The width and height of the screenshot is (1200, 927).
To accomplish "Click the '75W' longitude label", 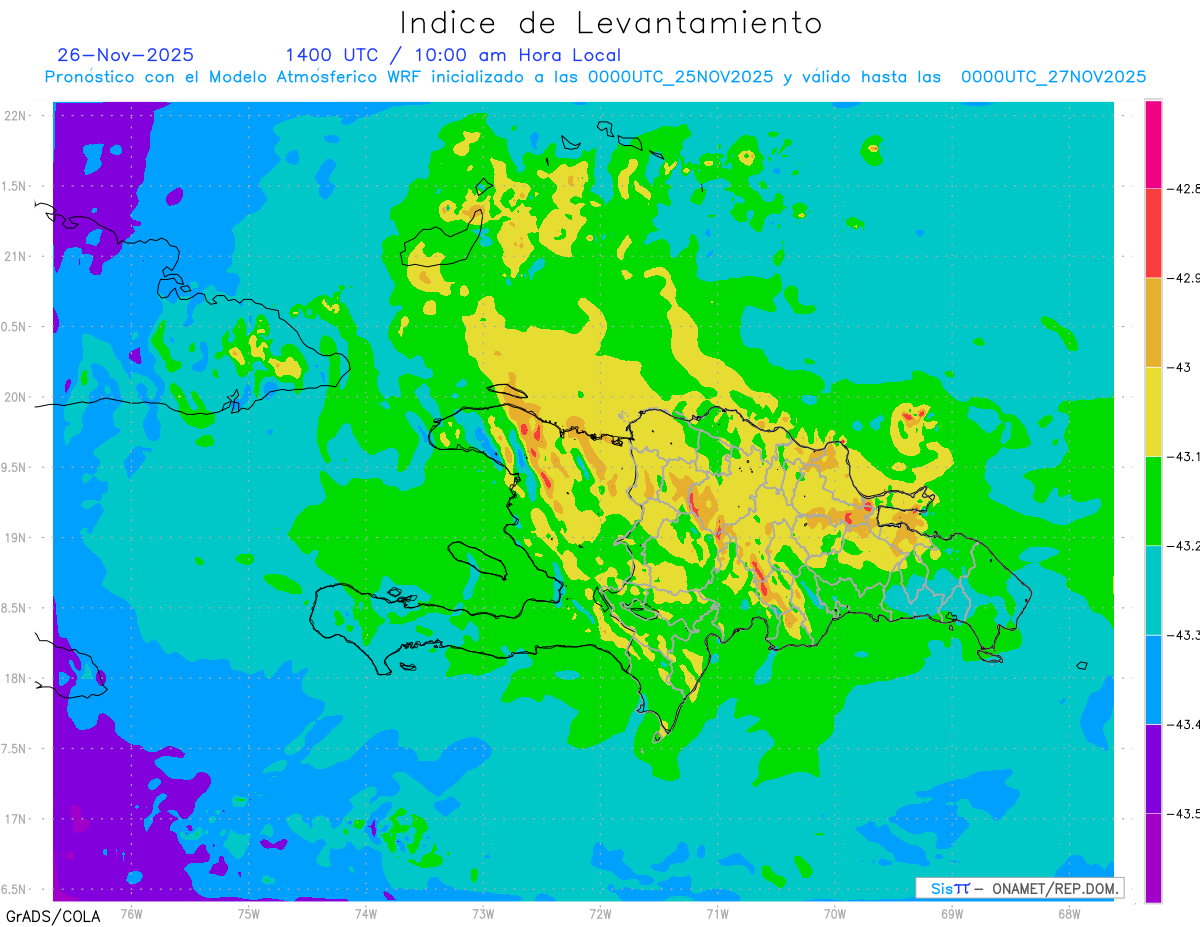I will pos(249,913).
